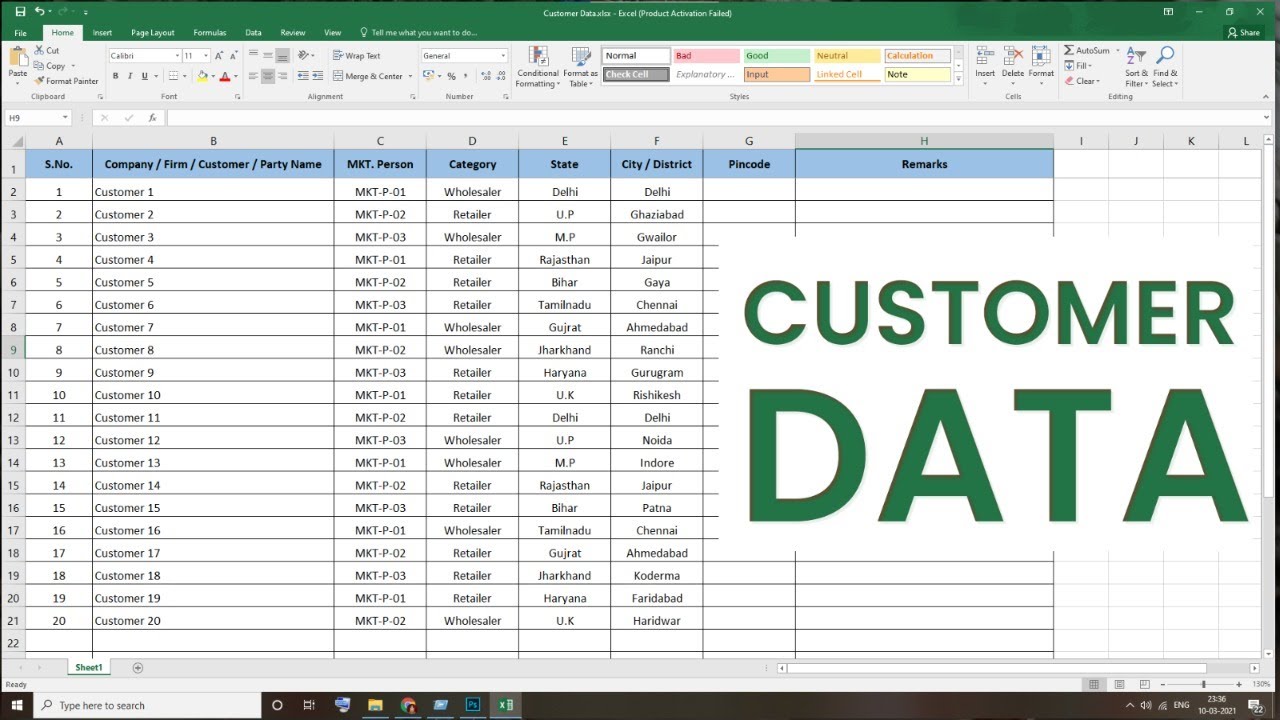This screenshot has width=1280, height=720.
Task: Open the Sort & Filter menu
Action: [1136, 67]
